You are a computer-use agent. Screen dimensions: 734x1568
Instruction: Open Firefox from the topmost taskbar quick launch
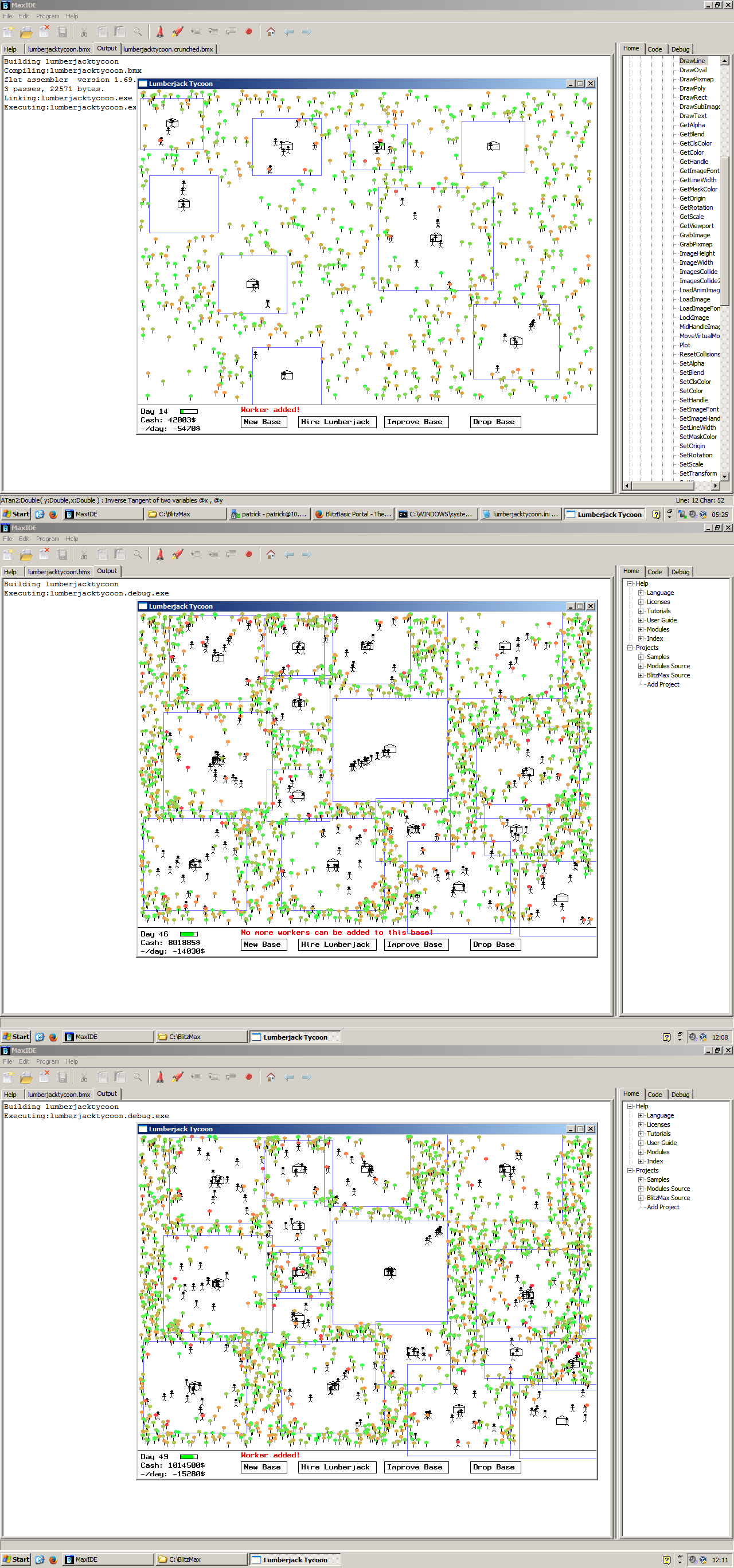53,514
